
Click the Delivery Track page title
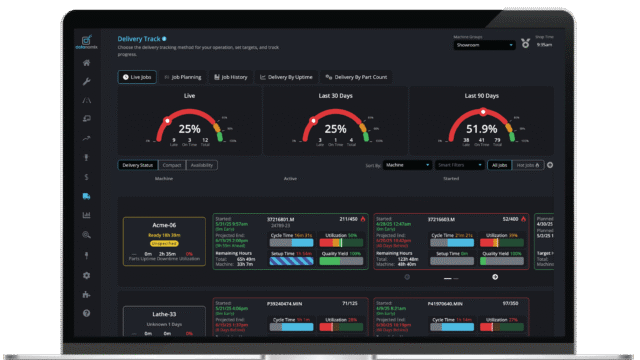coord(139,39)
